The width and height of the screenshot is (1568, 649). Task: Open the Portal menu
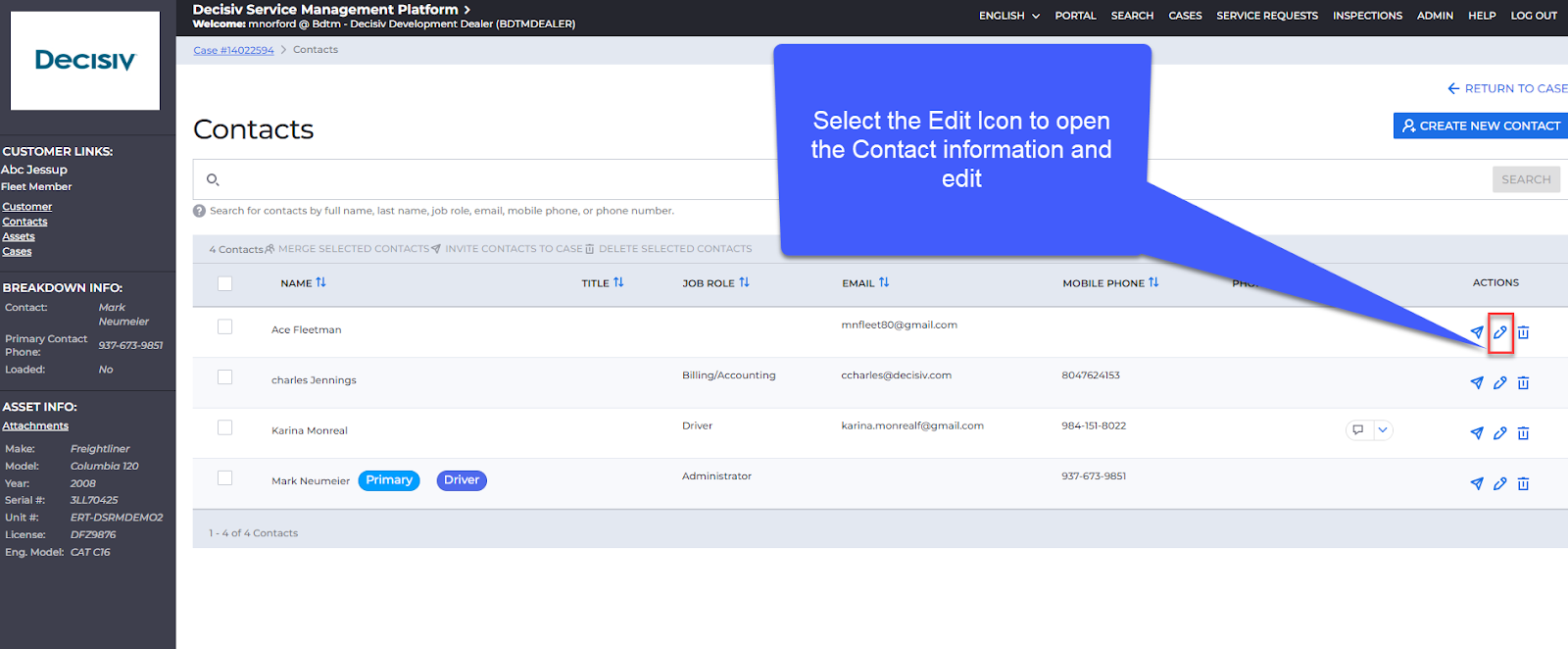tap(1075, 16)
